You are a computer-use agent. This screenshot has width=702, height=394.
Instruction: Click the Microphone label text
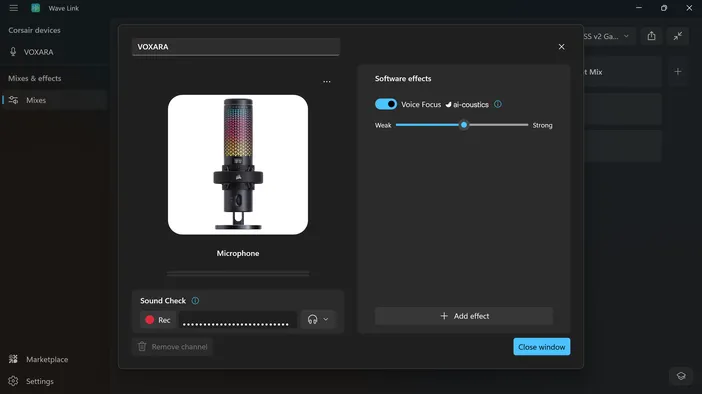[x=238, y=253]
